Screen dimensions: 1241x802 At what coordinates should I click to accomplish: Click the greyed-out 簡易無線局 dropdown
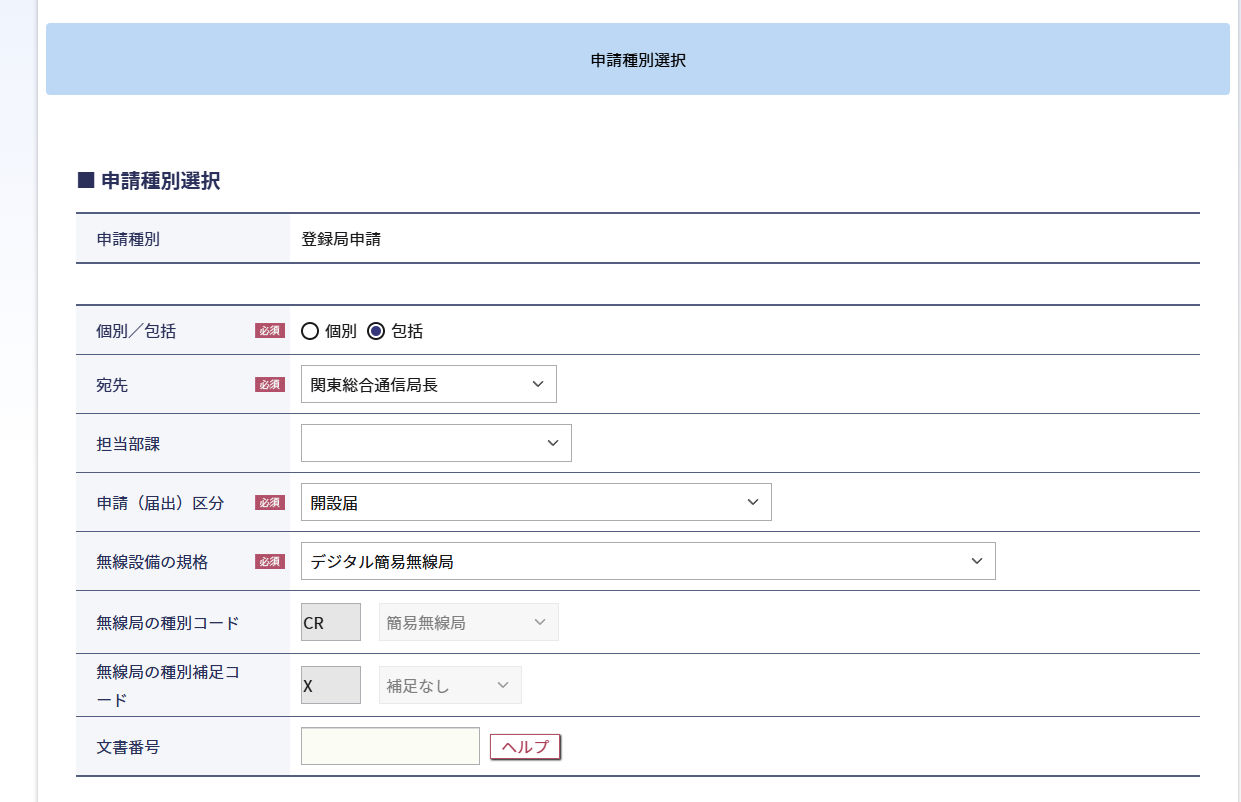point(468,622)
